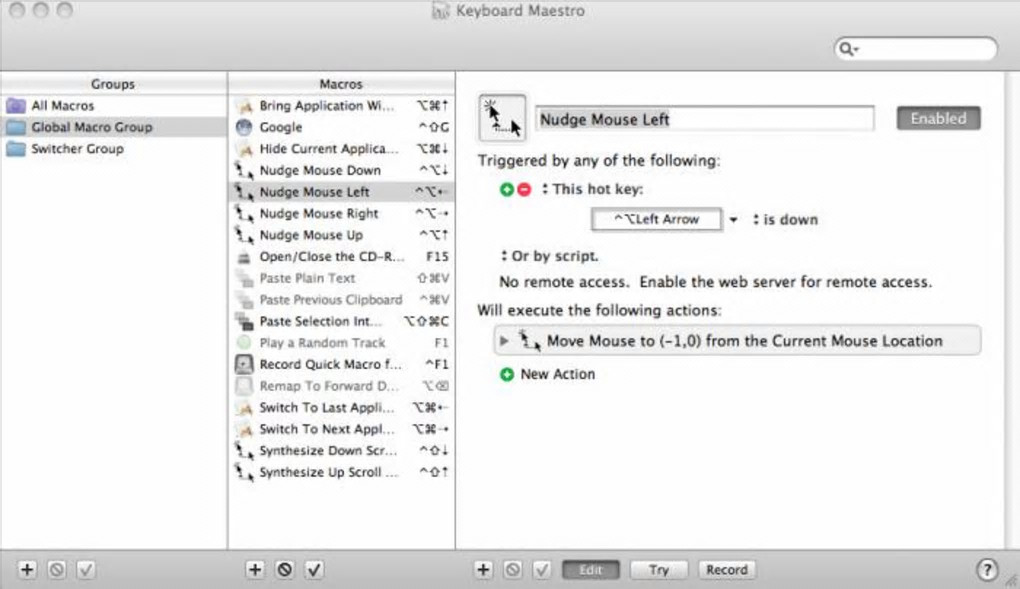Expand the Move Mouse action disclosure triangle
The width and height of the screenshot is (1020, 589).
(x=503, y=340)
